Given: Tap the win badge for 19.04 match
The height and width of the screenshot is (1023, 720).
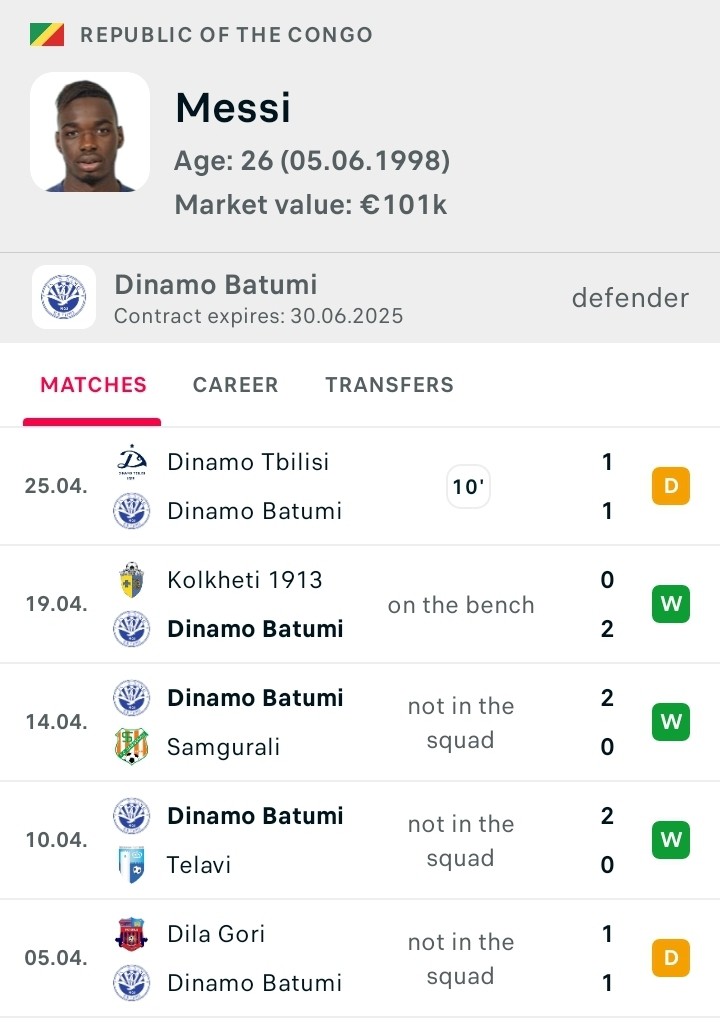Looking at the screenshot, I should (x=671, y=604).
